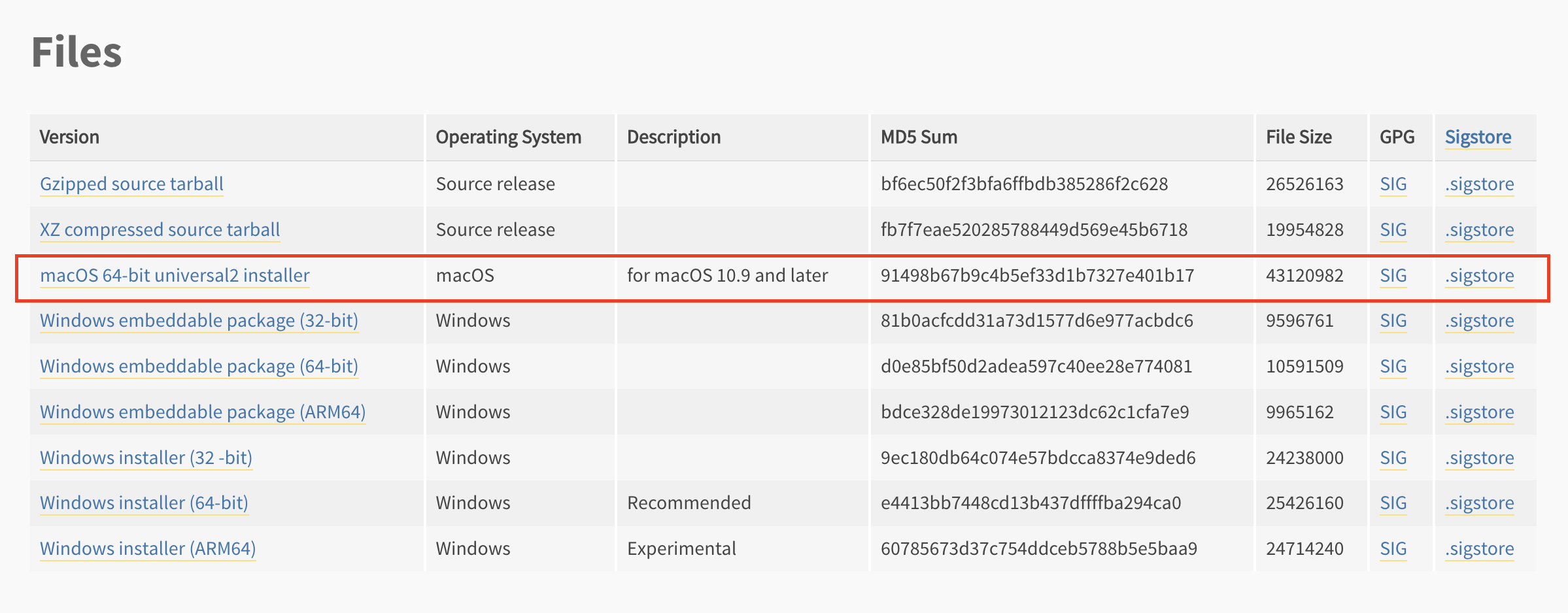Image resolution: width=1568 pixels, height=613 pixels.
Task: Select MD5 sum bf6ec50f2f3bfa6ffbdb385286f2c628
Action: coord(1024,184)
